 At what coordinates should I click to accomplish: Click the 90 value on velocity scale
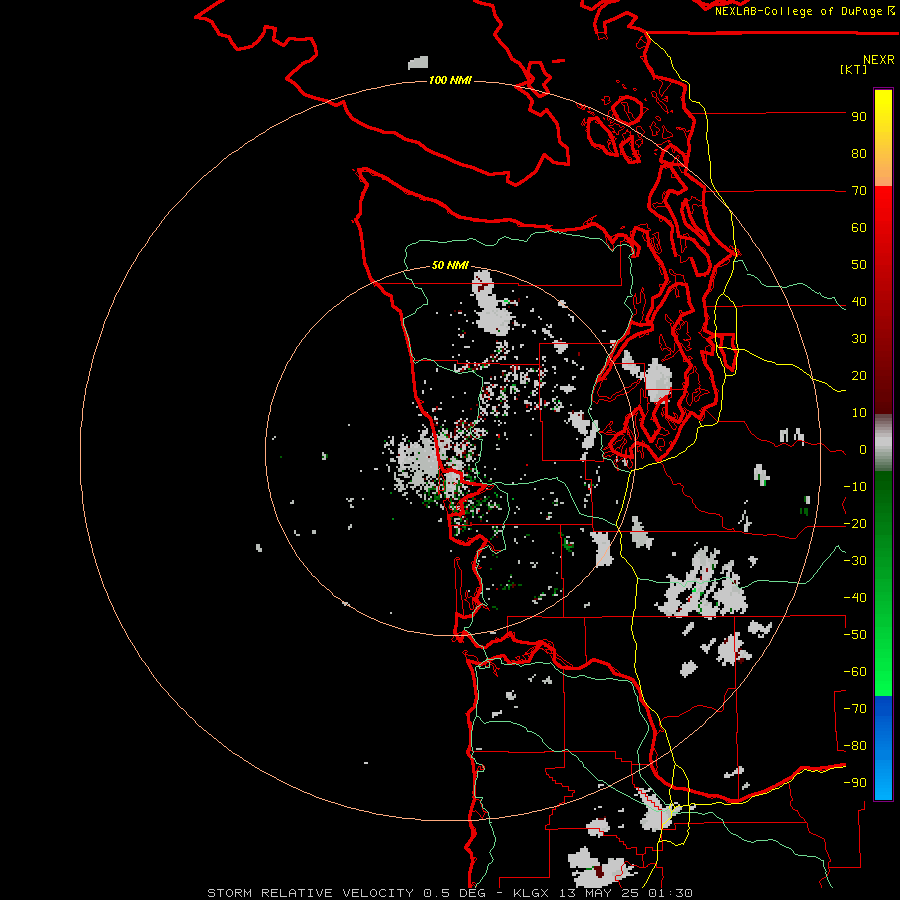[859, 117]
